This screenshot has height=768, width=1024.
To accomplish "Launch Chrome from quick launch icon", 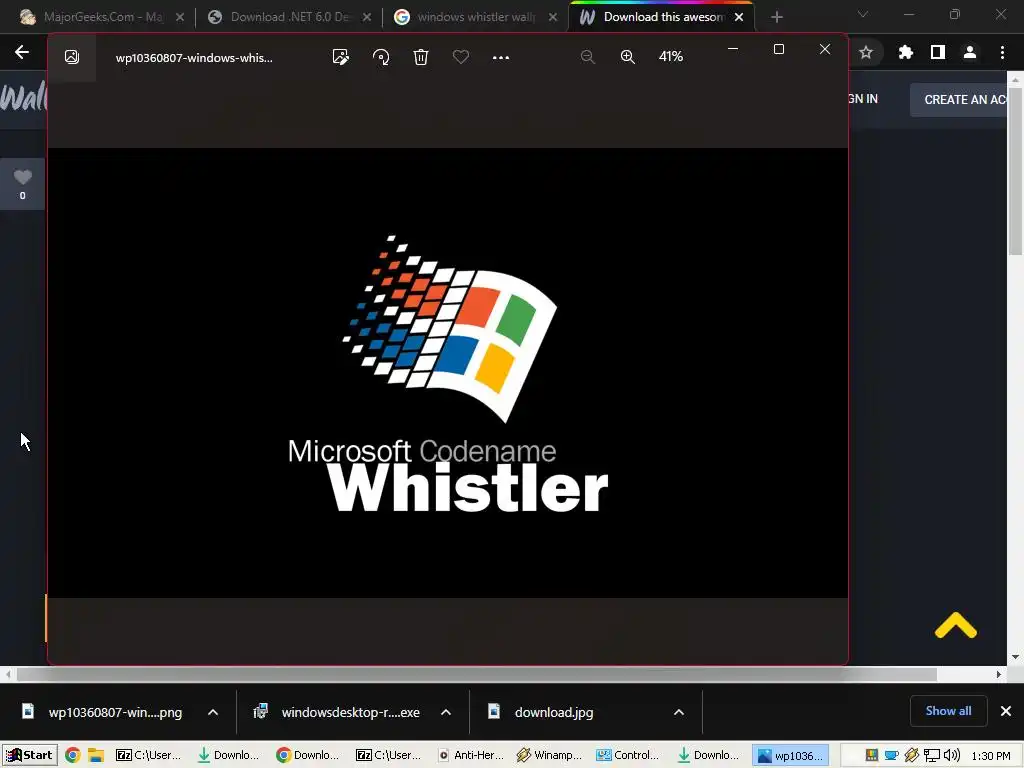I will coord(72,755).
